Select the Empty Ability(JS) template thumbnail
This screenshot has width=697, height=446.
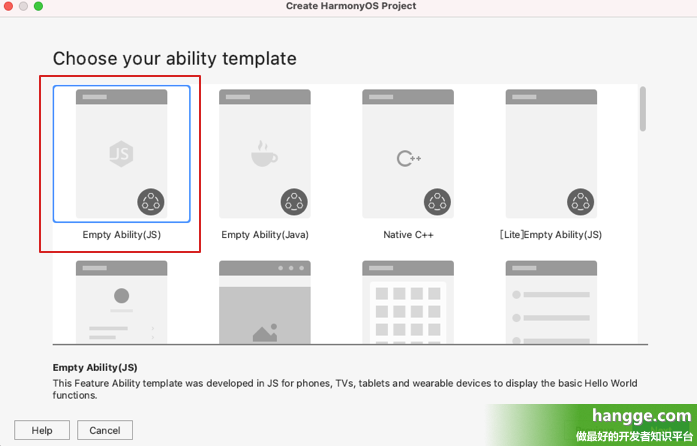[x=121, y=153]
